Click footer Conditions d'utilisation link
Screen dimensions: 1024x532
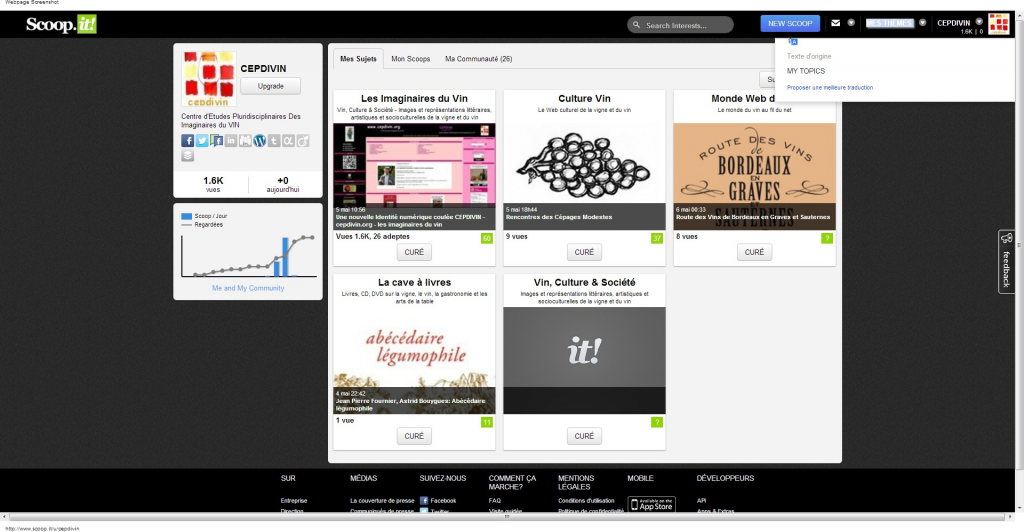(586, 501)
